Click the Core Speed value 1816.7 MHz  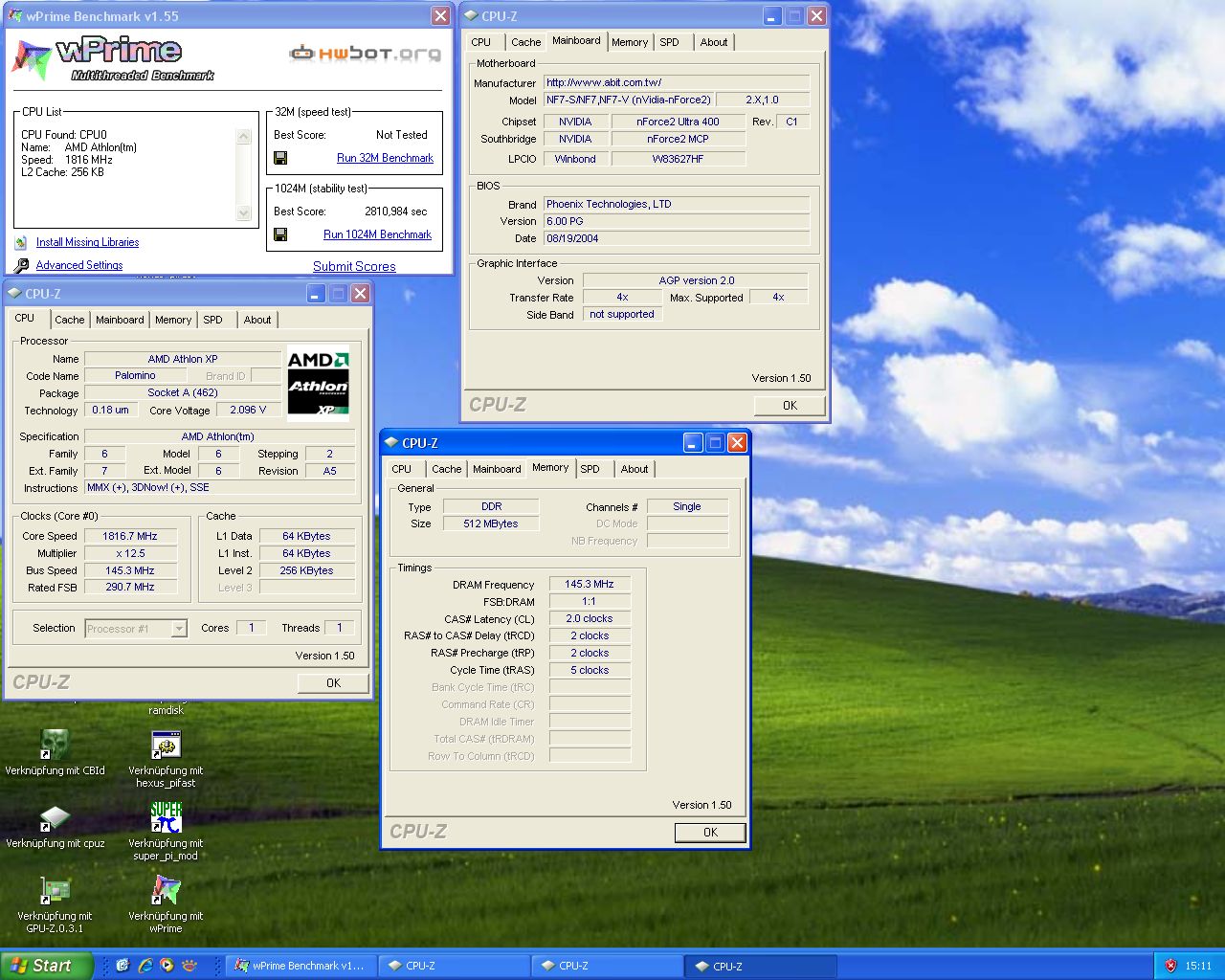click(130, 536)
